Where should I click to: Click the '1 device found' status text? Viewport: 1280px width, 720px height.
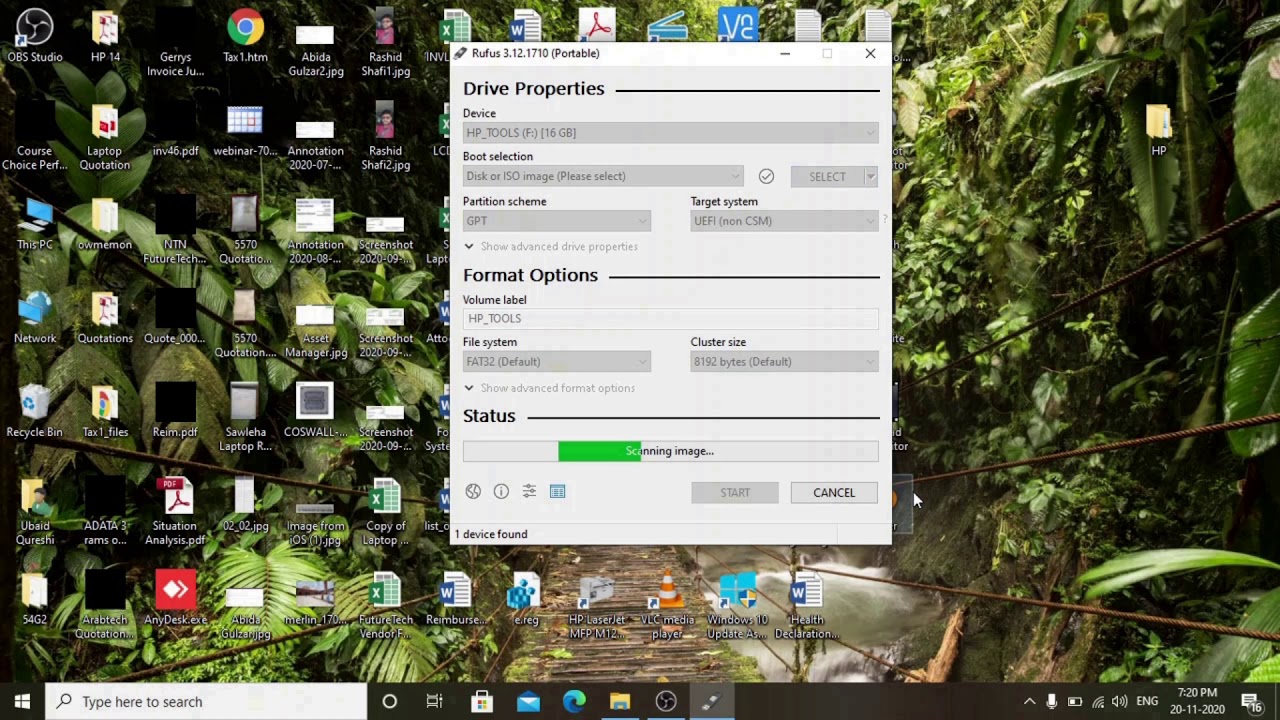491,534
